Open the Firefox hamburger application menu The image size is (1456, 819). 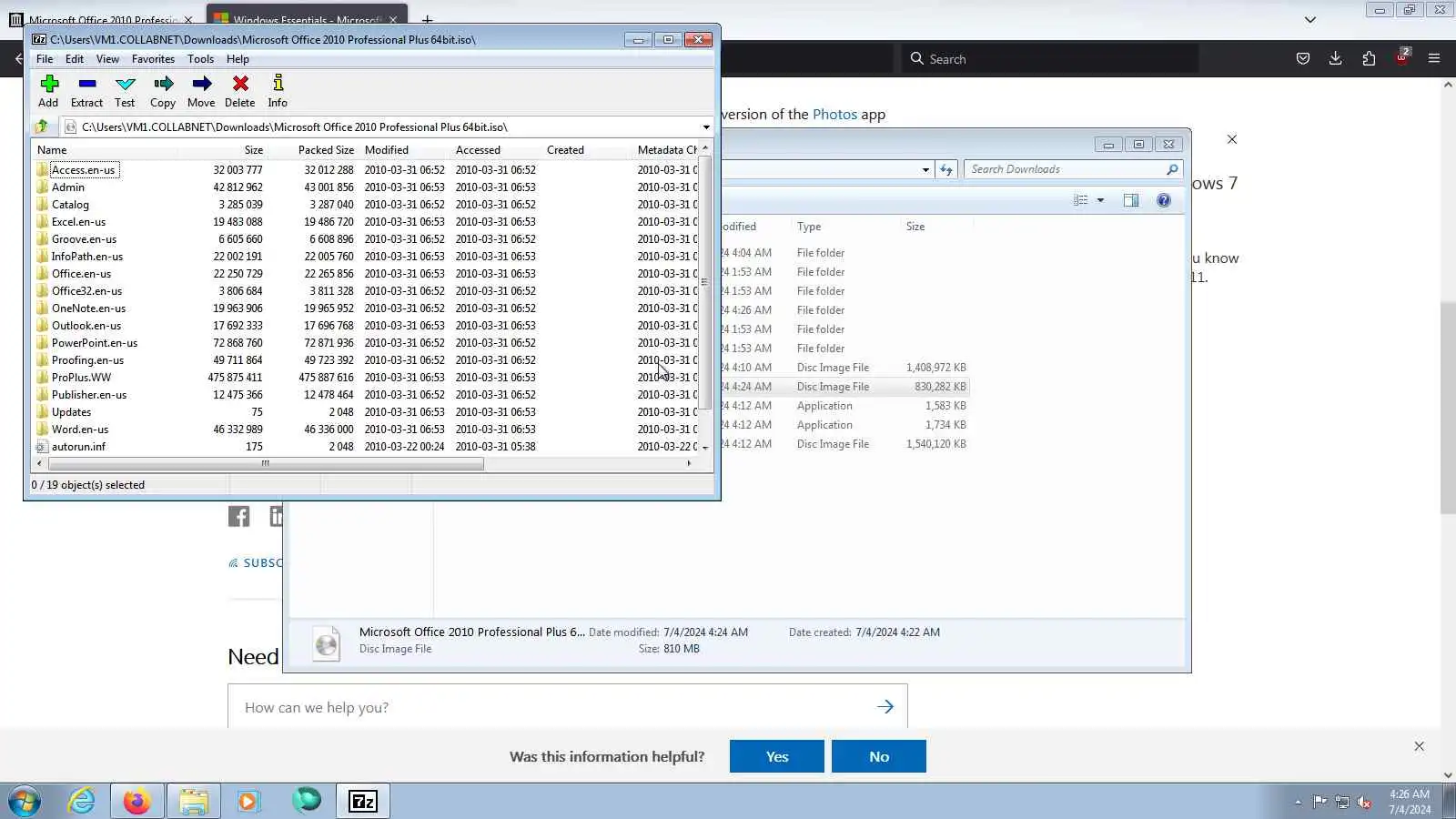(x=1434, y=59)
